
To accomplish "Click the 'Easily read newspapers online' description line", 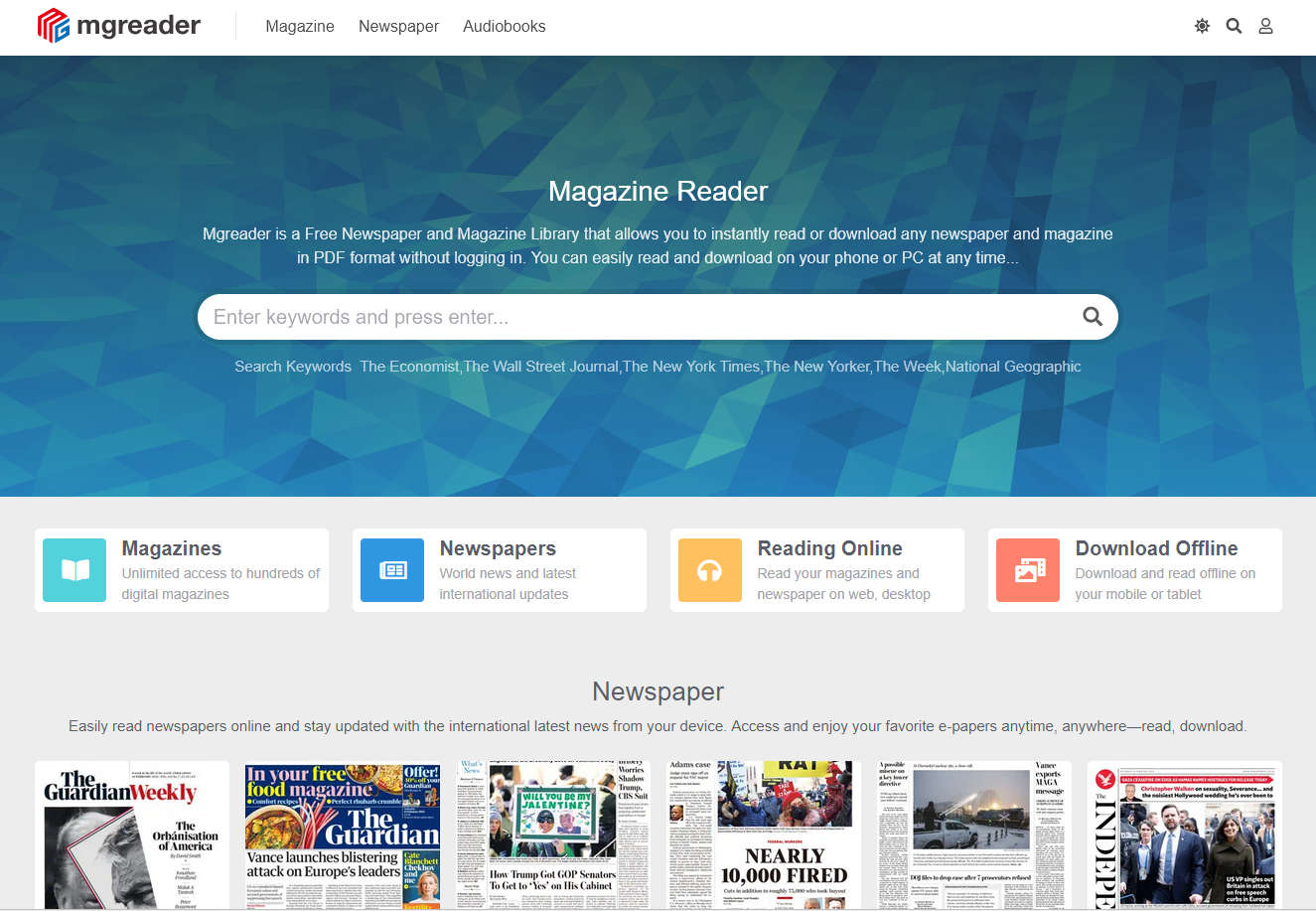I will pos(658,726).
